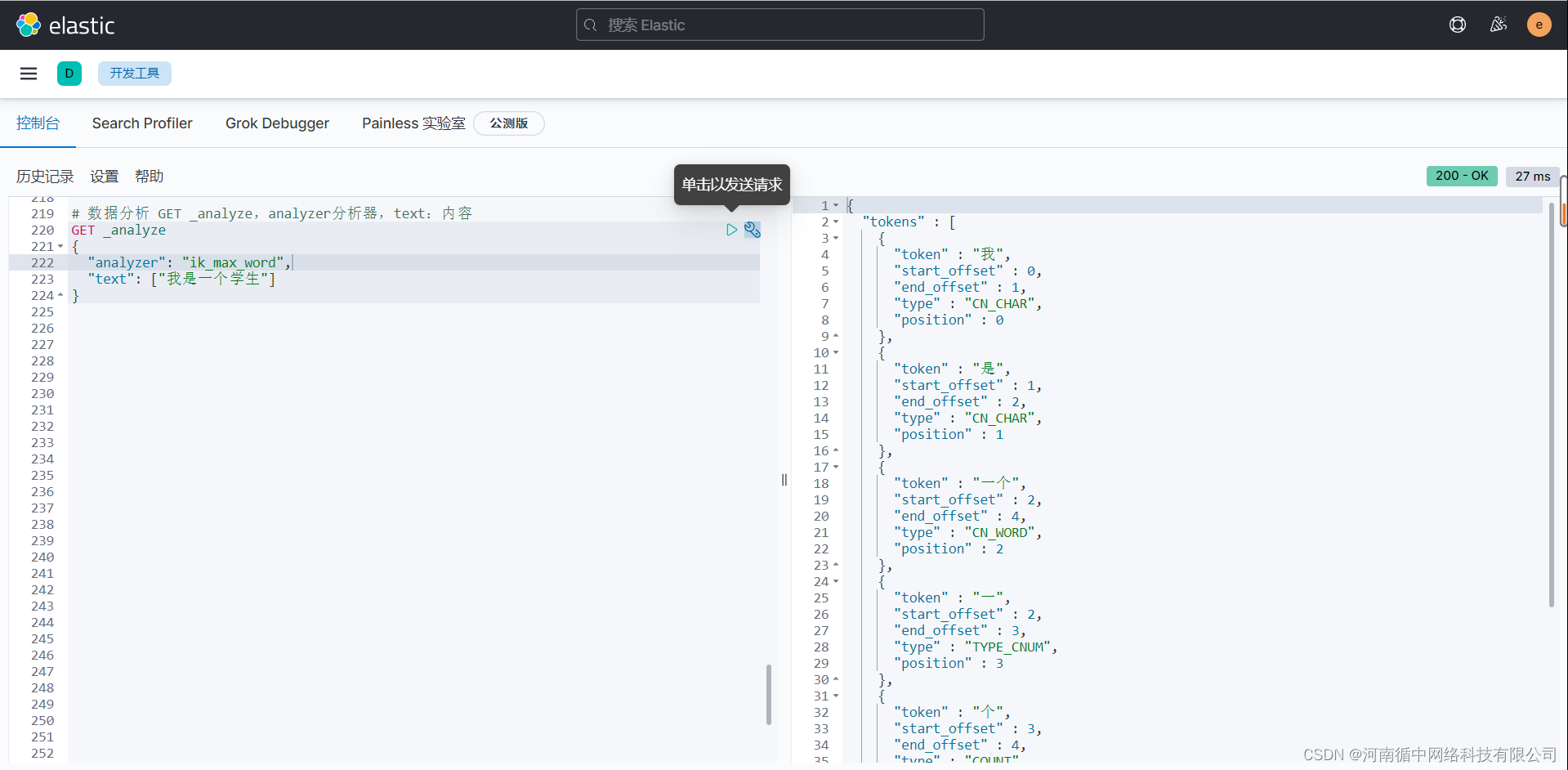
Task: Switch to the Painless 实验室 tab
Action: [413, 123]
